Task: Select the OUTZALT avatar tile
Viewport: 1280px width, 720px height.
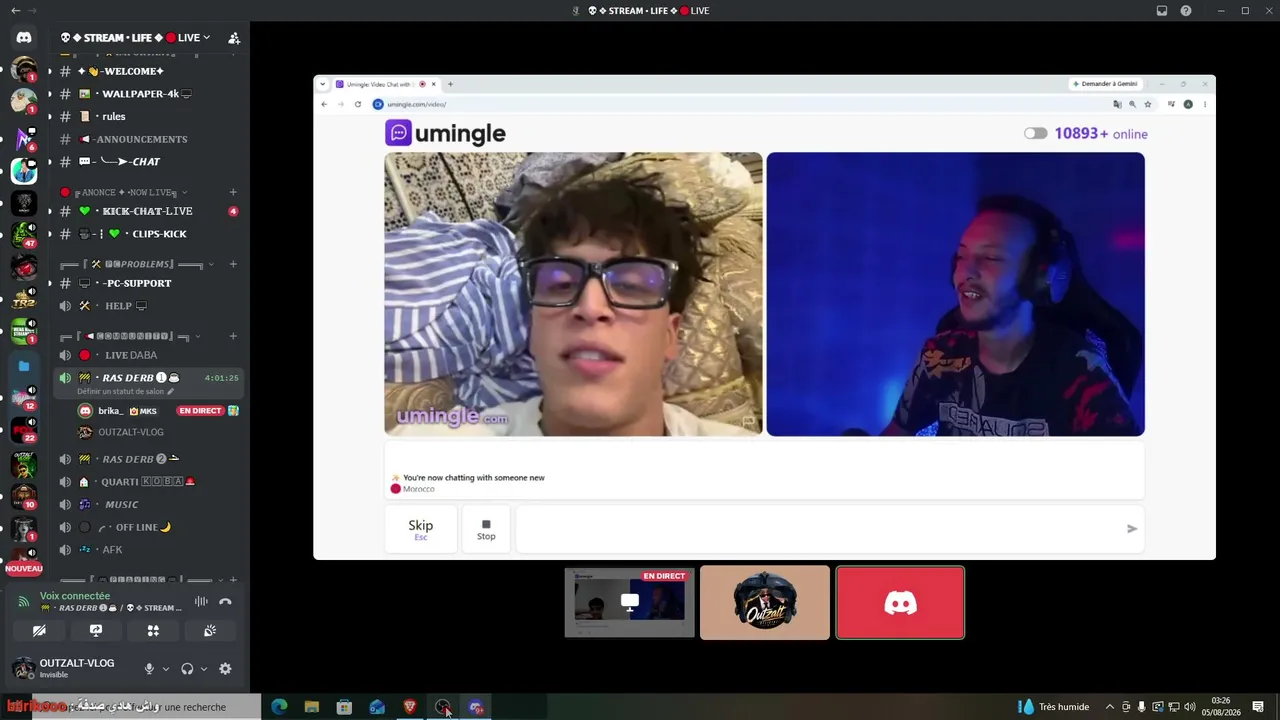Action: 765,603
